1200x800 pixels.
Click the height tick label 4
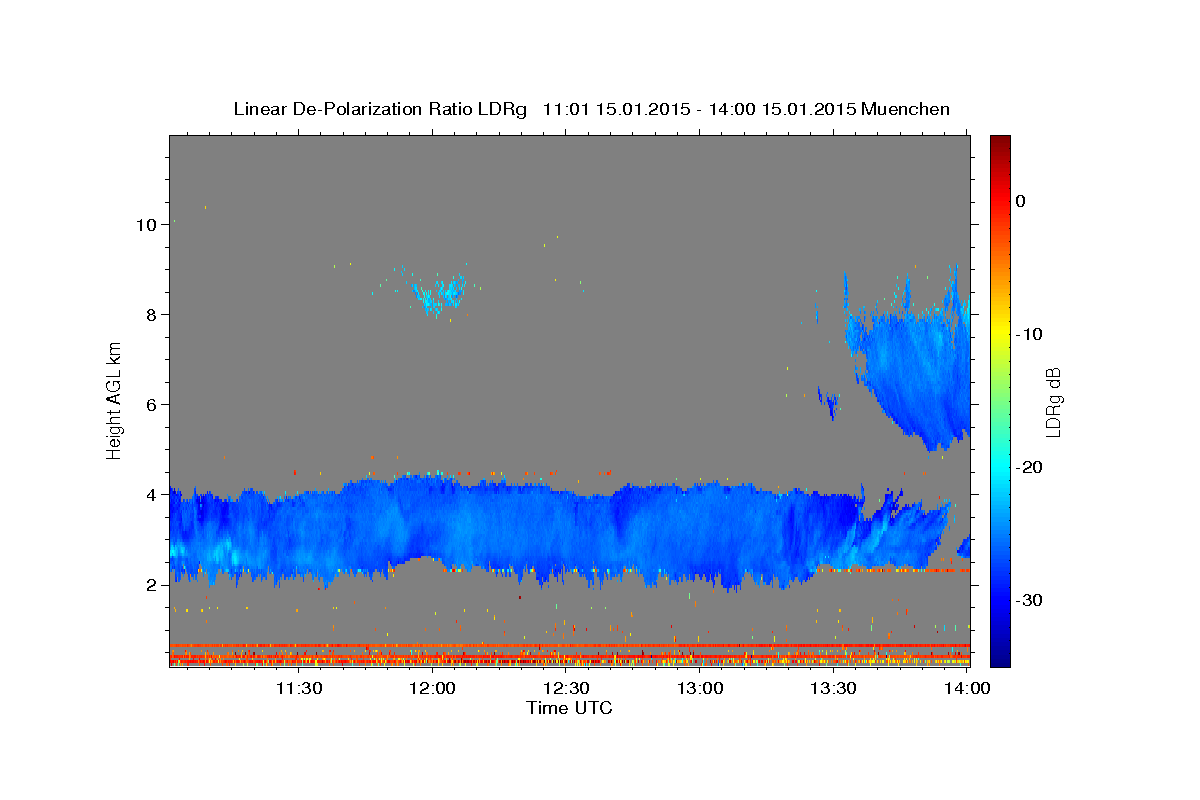[151, 495]
